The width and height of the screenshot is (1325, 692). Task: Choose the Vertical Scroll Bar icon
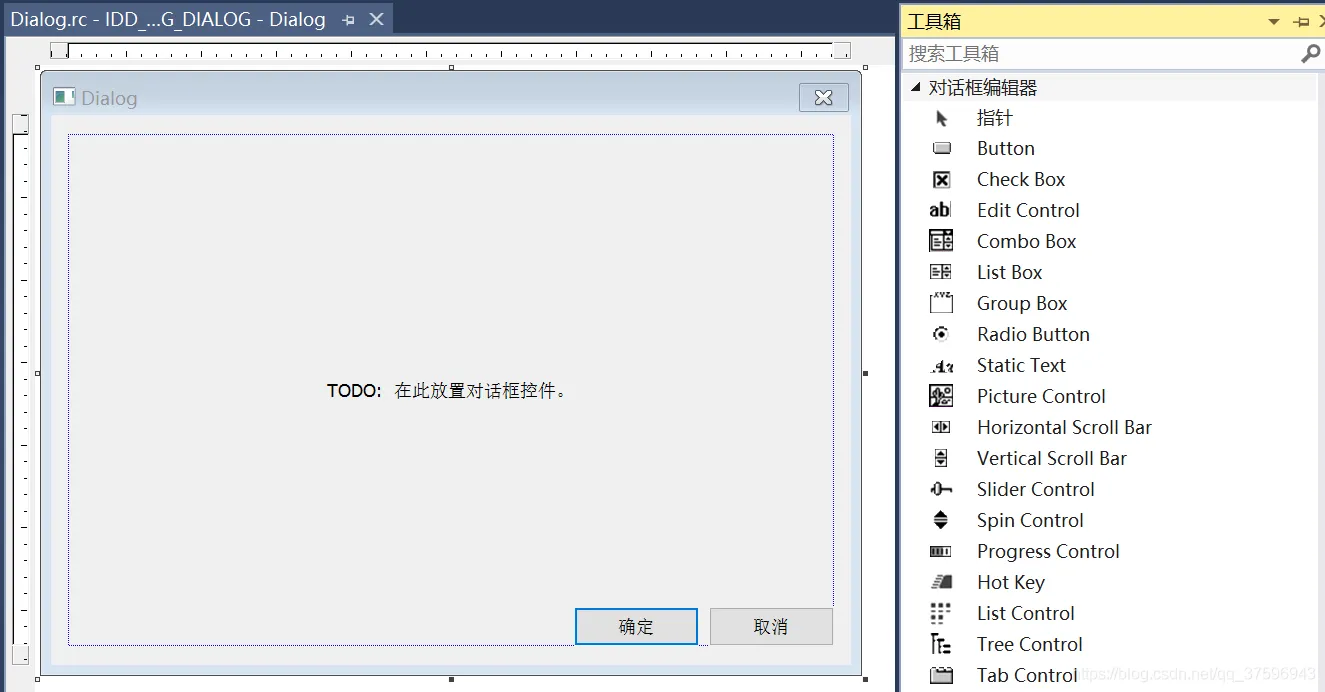(x=941, y=458)
